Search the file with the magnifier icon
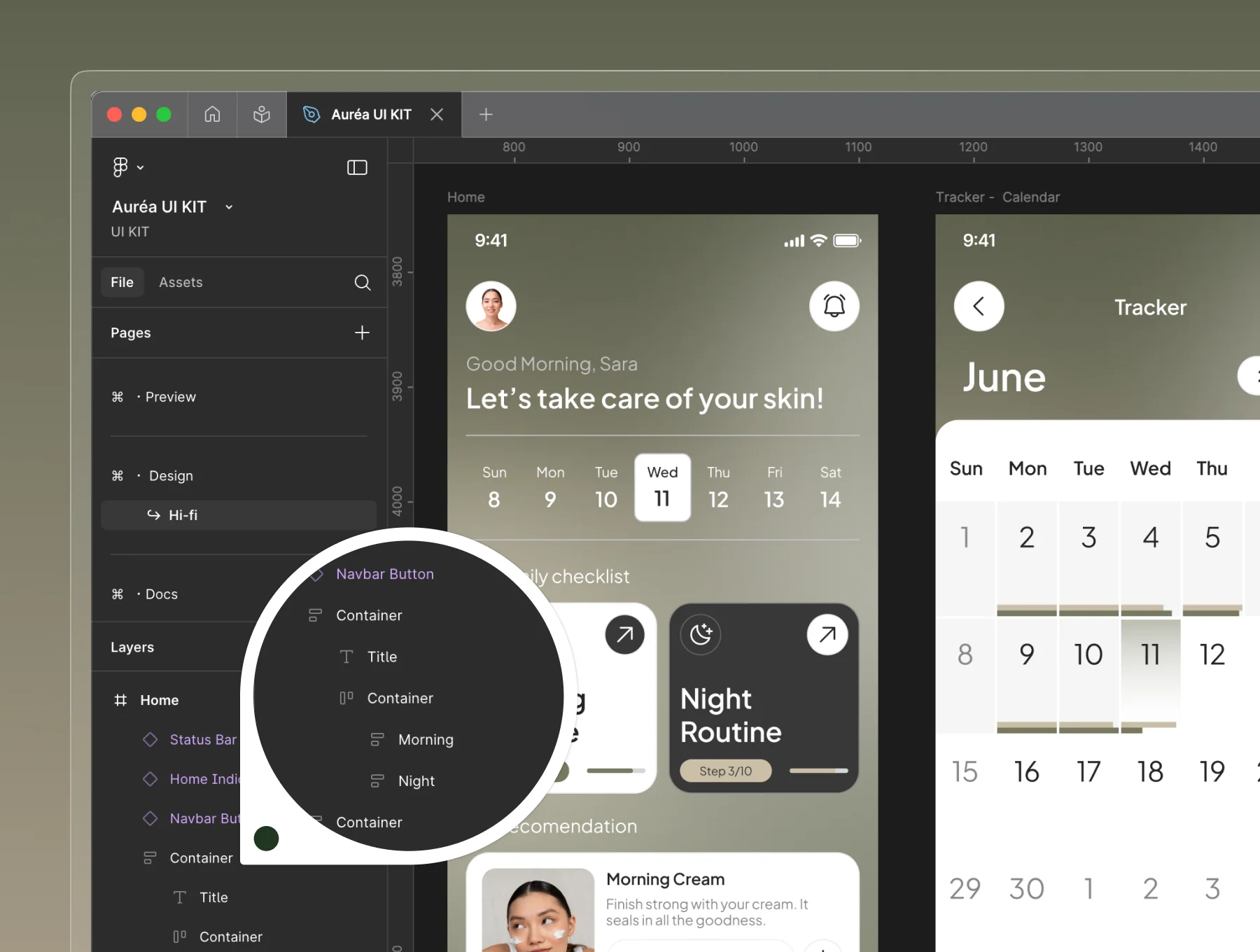 point(362,282)
